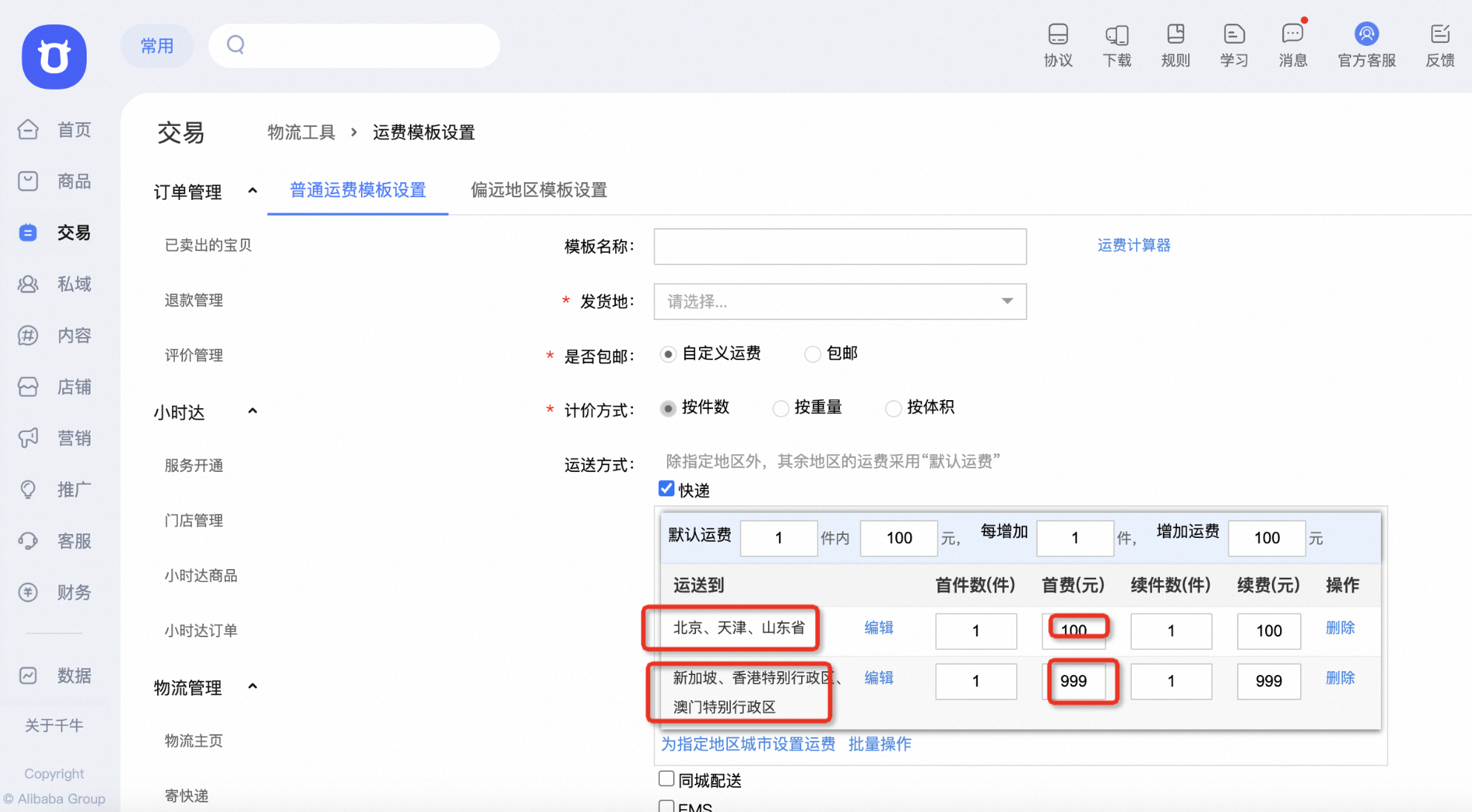Delete the 北京、天津、山东省 row
The width and height of the screenshot is (1472, 812).
[x=1340, y=628]
